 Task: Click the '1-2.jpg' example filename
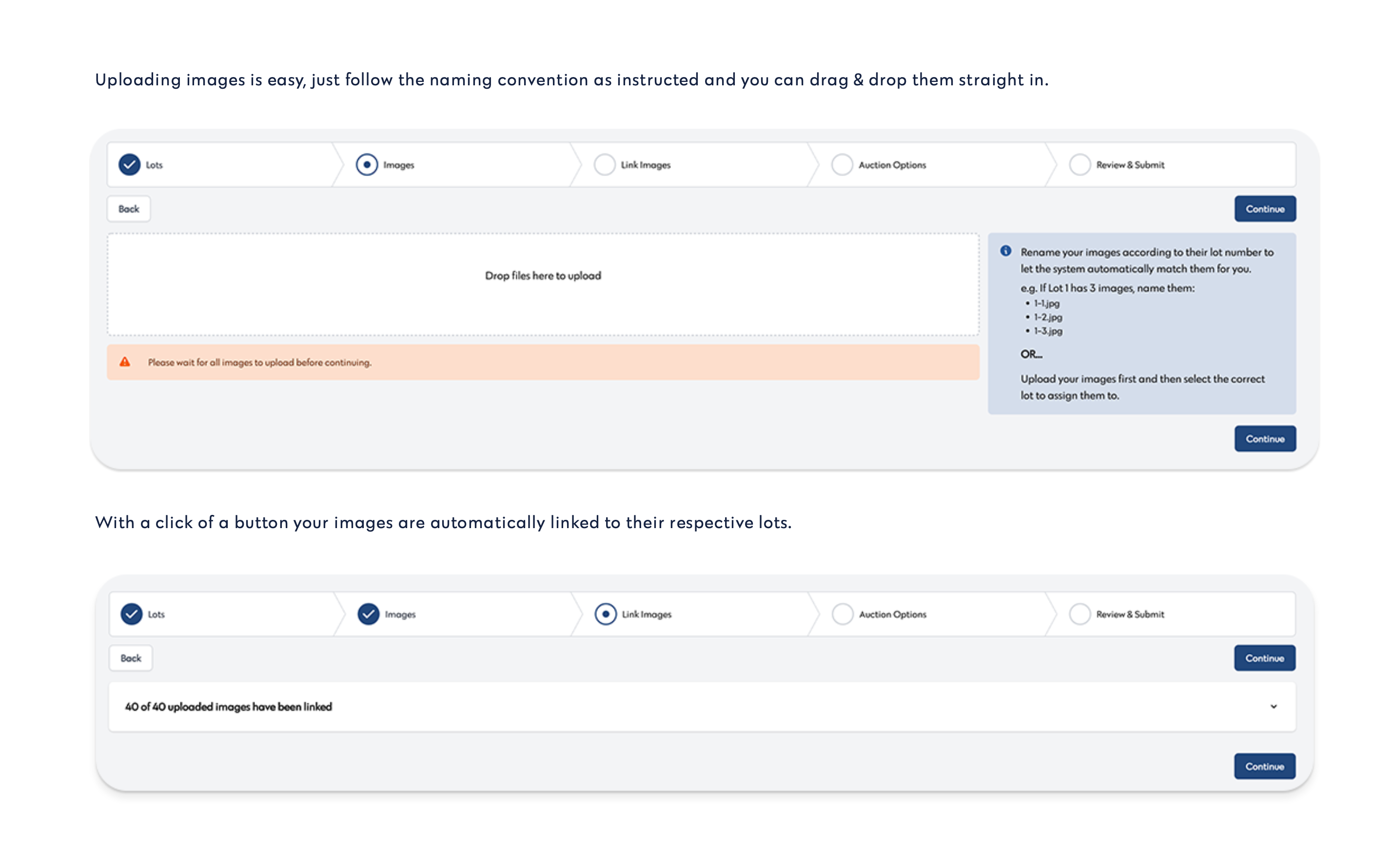click(1048, 317)
